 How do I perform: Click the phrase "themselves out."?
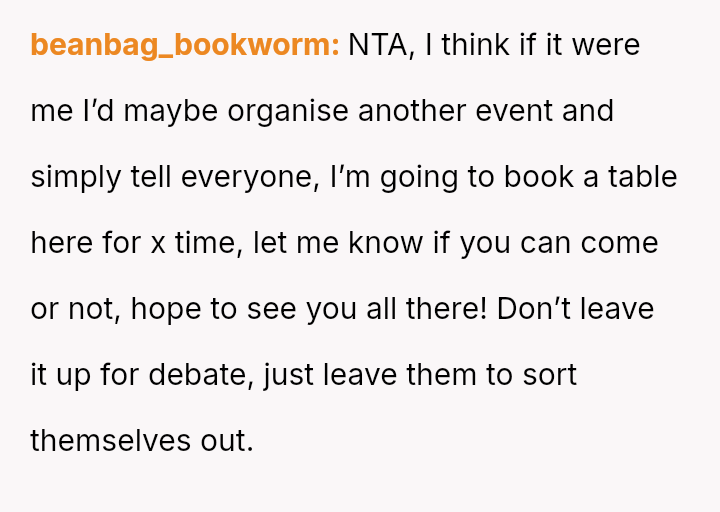tap(142, 441)
